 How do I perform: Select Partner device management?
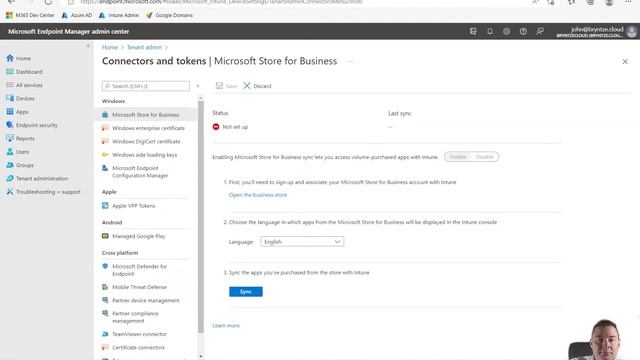[145, 300]
